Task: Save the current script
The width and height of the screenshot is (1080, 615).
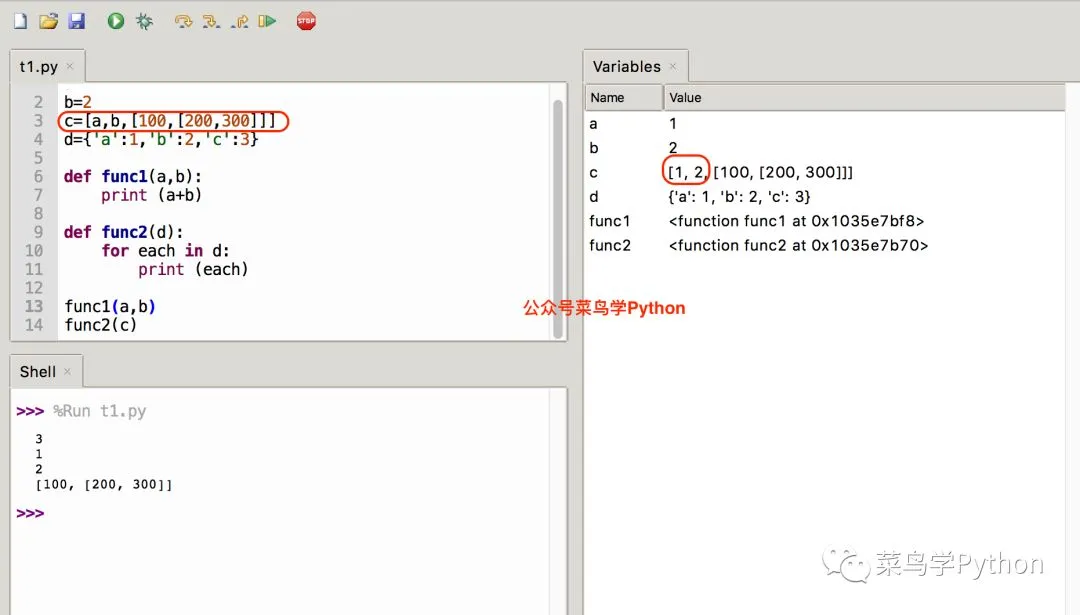Action: tap(75, 20)
